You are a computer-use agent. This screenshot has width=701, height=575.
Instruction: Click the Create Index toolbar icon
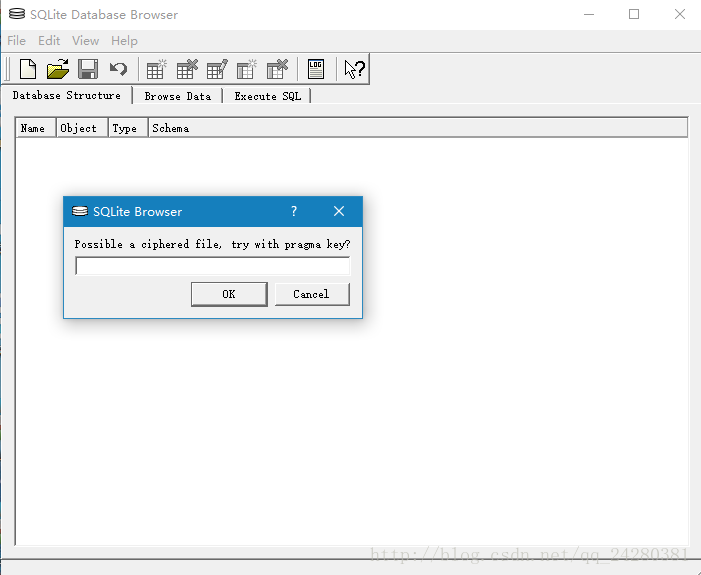point(247,69)
